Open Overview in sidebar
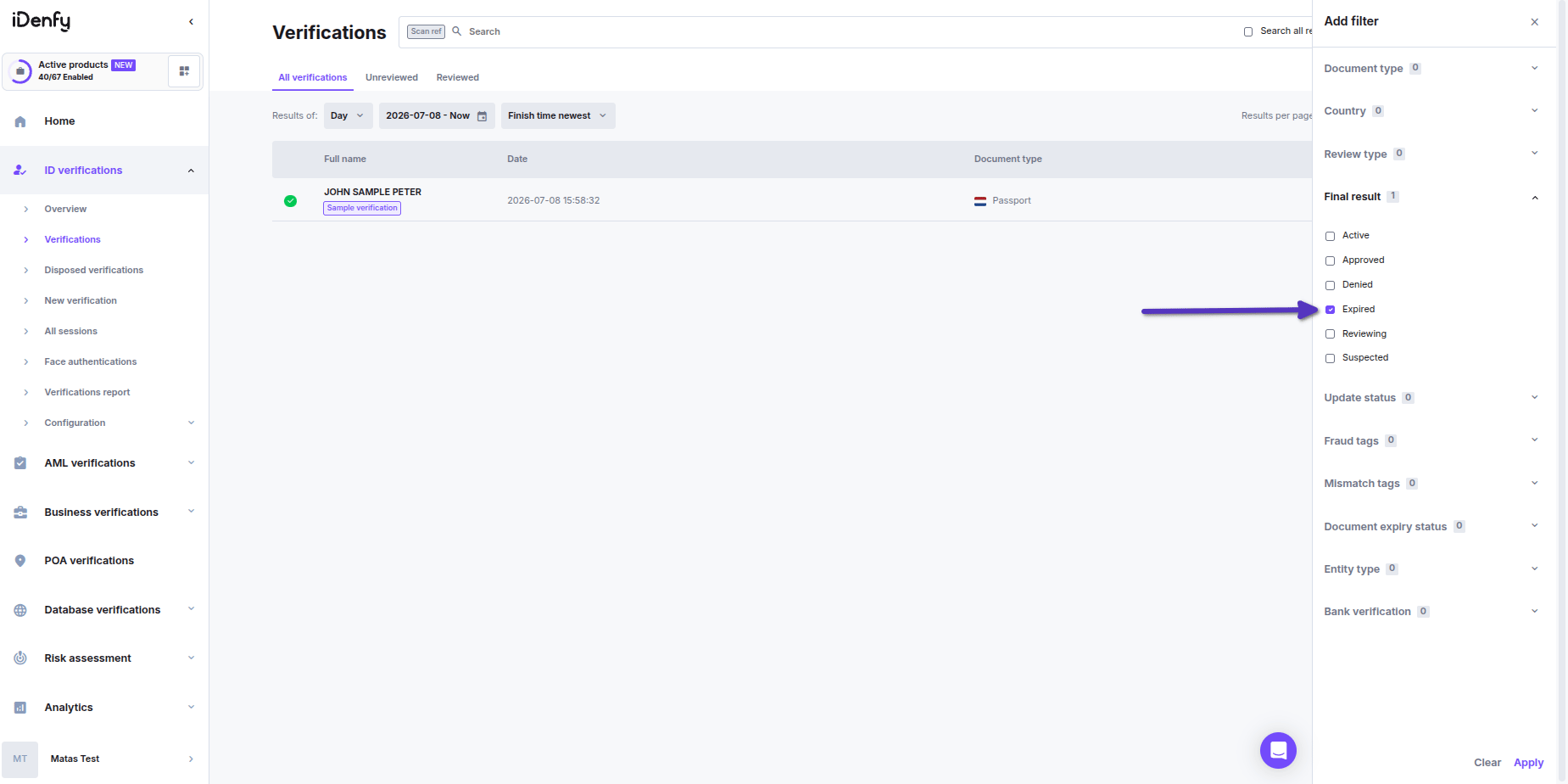This screenshot has width=1568, height=784. (x=65, y=209)
